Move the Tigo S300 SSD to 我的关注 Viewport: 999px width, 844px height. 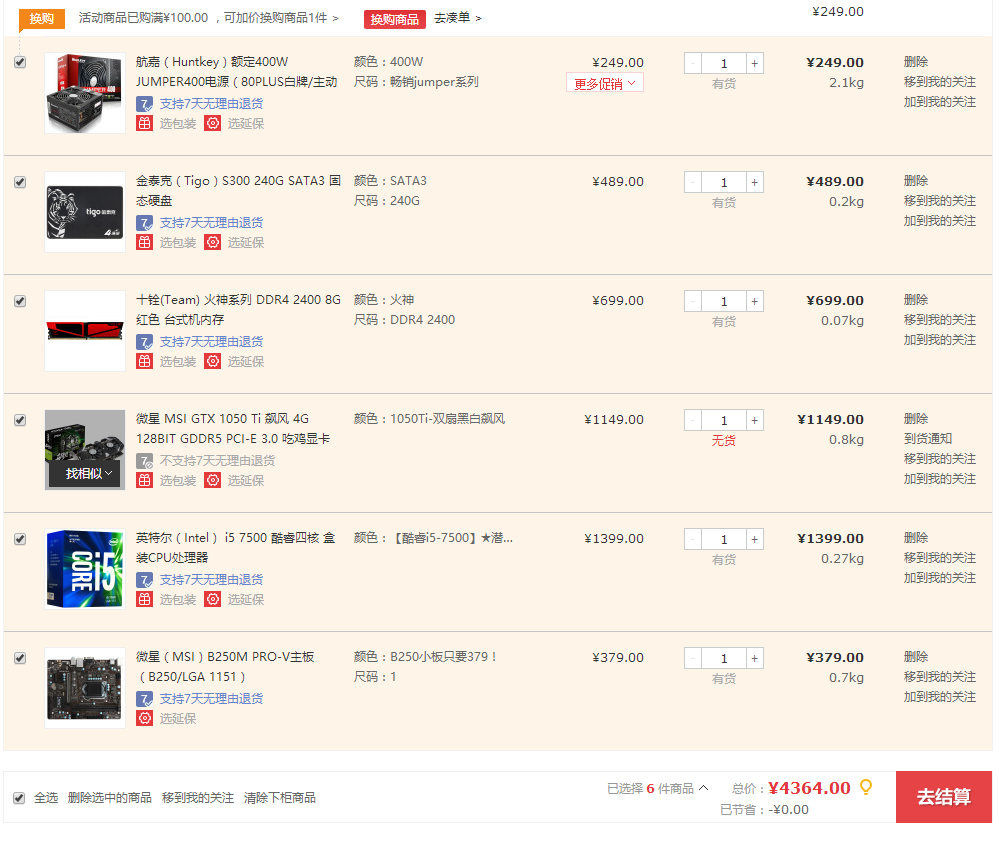coord(940,201)
